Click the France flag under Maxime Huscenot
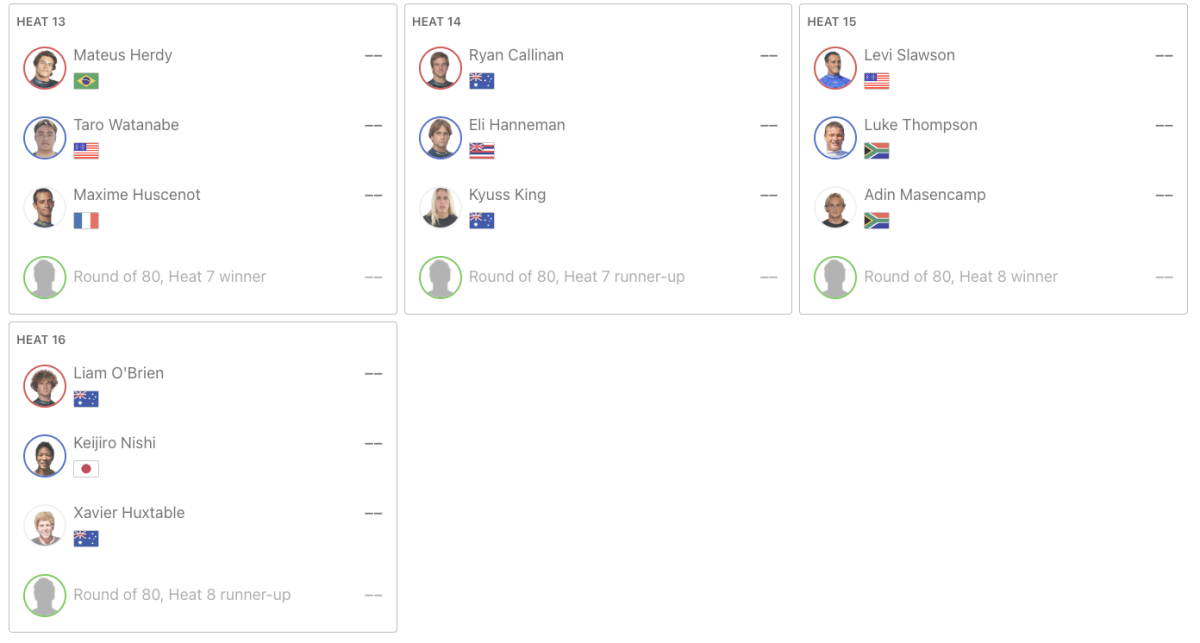1200x643 pixels. [x=86, y=221]
